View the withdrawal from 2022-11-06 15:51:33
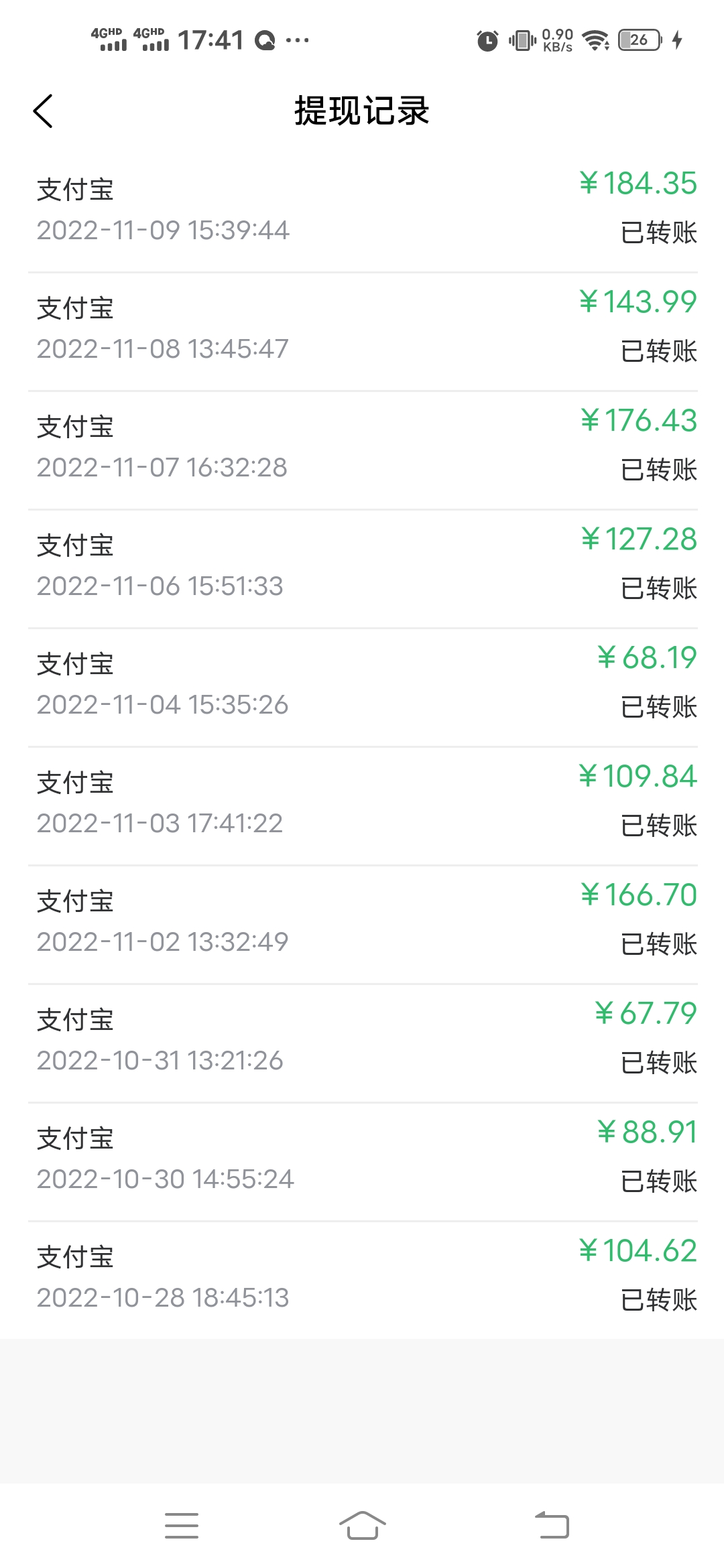This screenshot has height=1568, width=724. pyautogui.click(x=362, y=569)
